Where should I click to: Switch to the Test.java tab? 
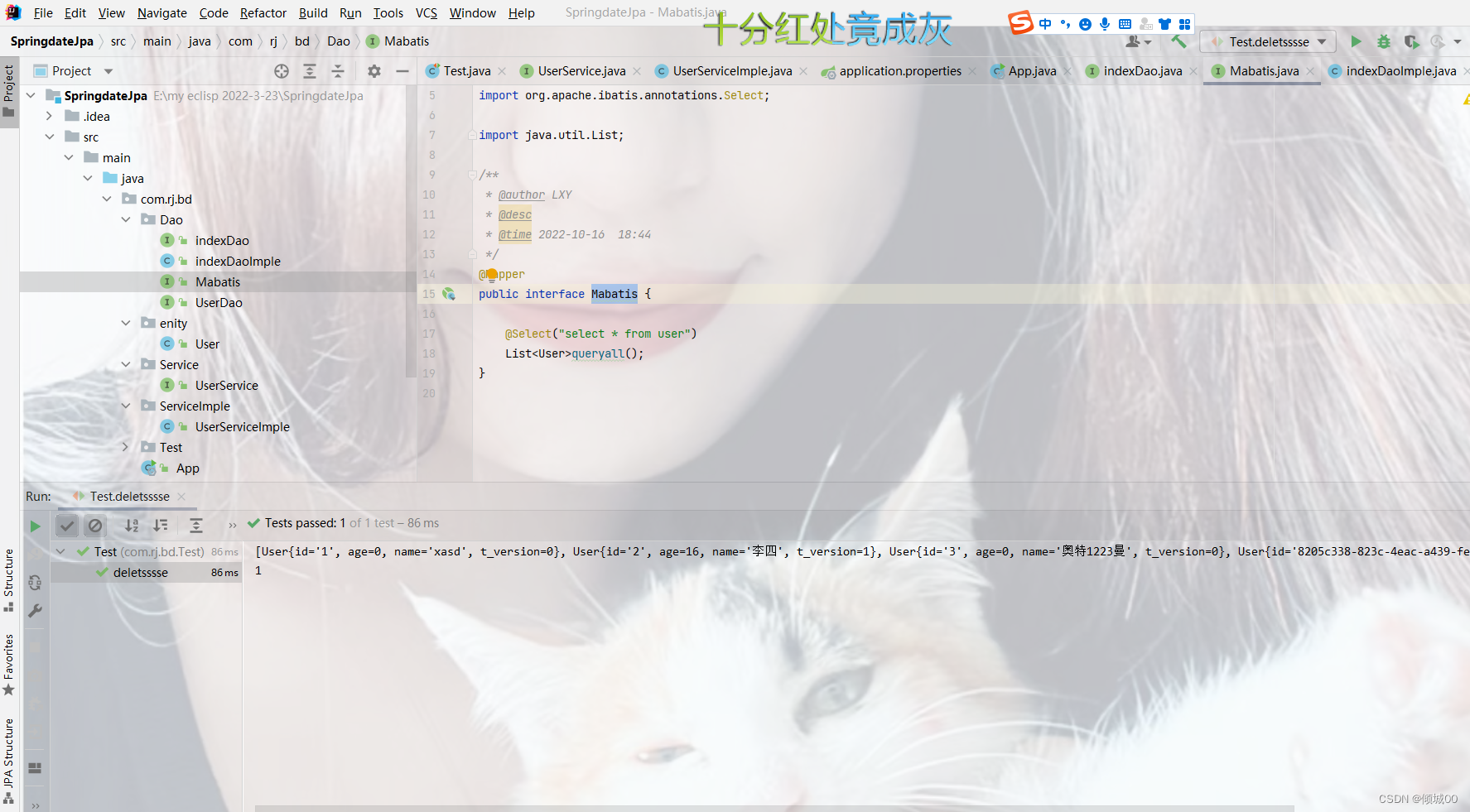coord(466,71)
